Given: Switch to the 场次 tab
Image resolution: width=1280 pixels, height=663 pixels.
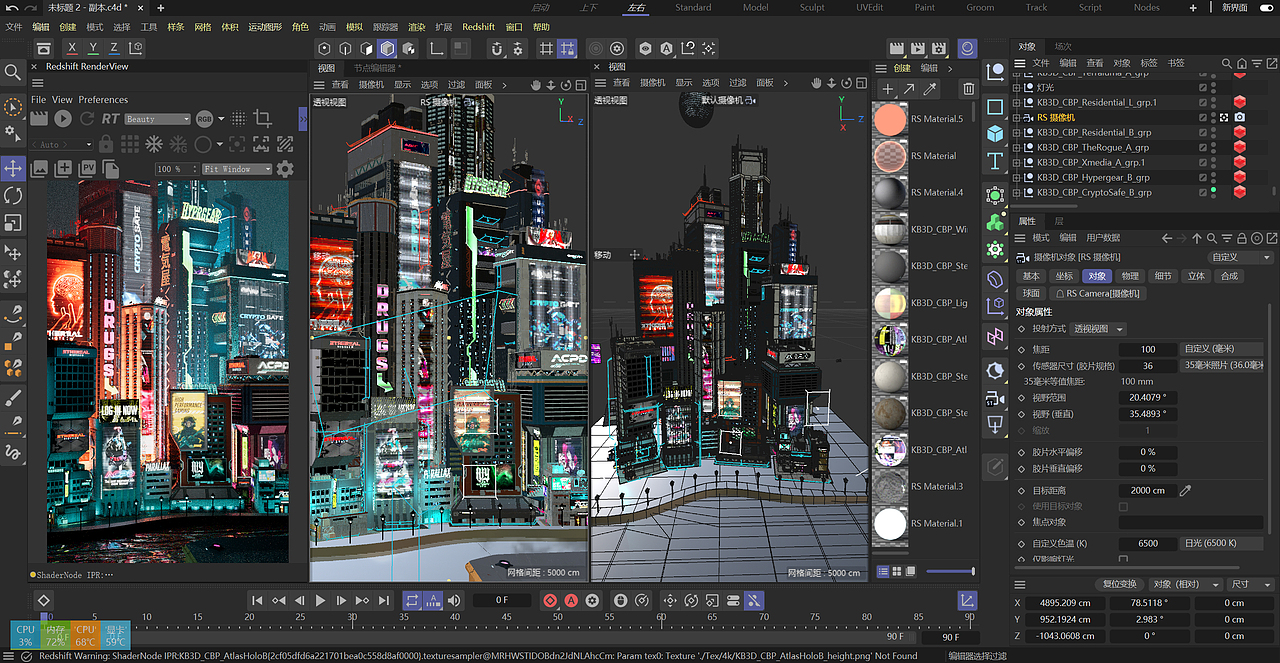Looking at the screenshot, I should 1063,46.
